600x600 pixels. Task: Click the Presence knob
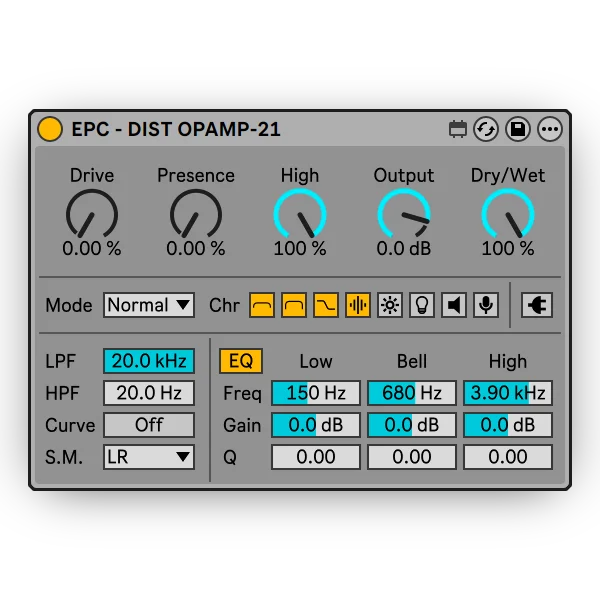[196, 214]
